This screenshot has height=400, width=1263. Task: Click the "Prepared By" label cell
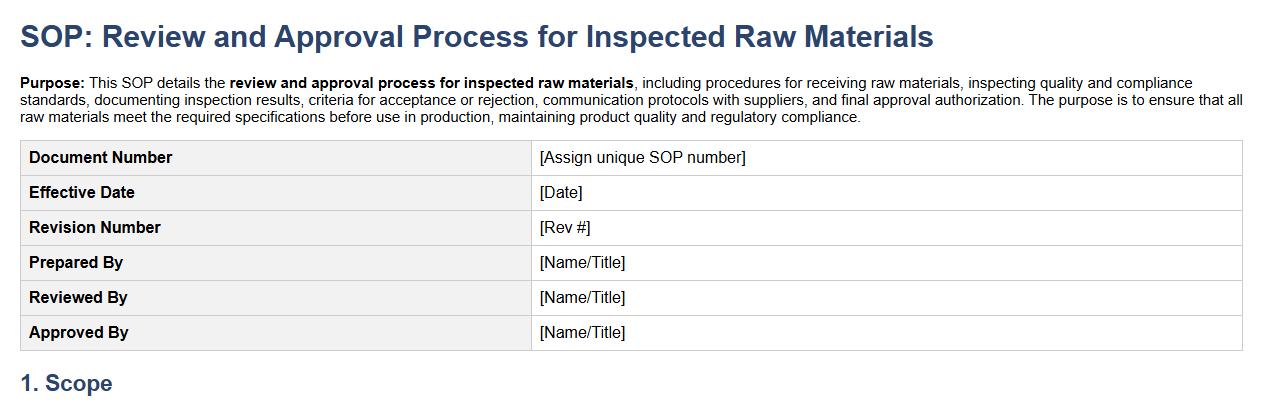(x=76, y=263)
